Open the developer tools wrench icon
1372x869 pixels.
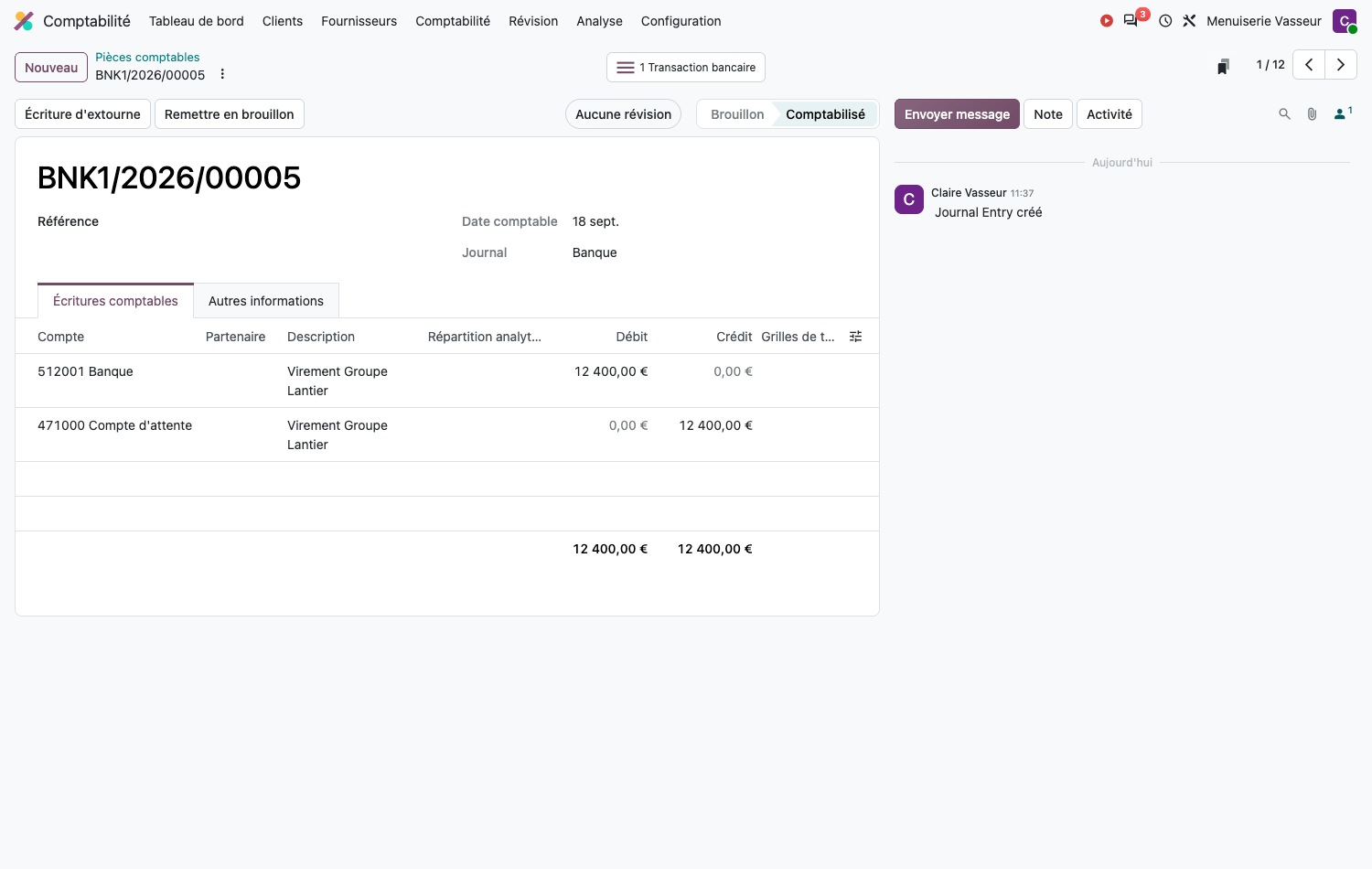pyautogui.click(x=1189, y=21)
